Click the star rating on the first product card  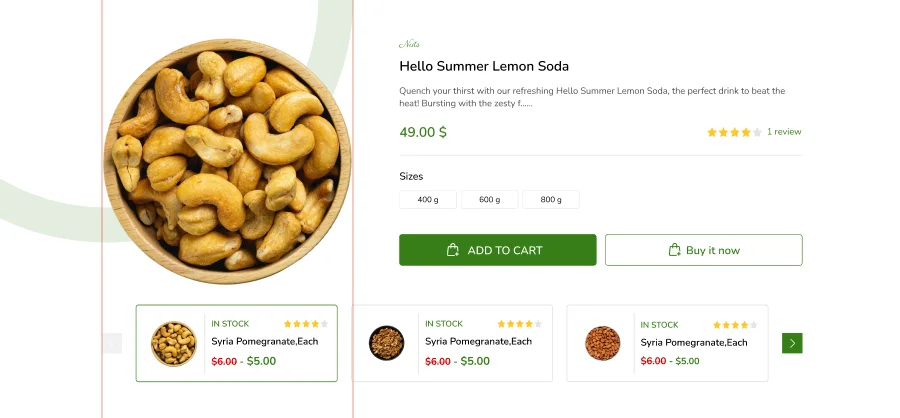[305, 324]
